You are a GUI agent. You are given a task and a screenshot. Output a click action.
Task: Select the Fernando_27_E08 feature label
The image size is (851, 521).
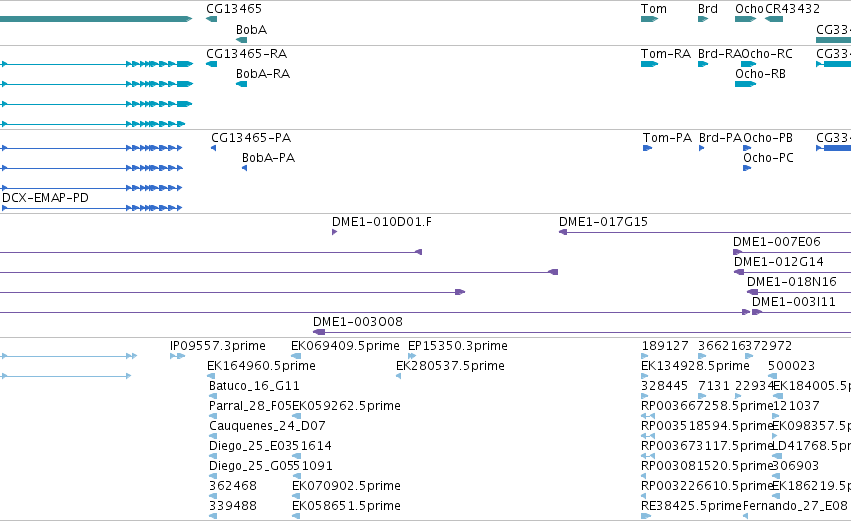tap(795, 506)
